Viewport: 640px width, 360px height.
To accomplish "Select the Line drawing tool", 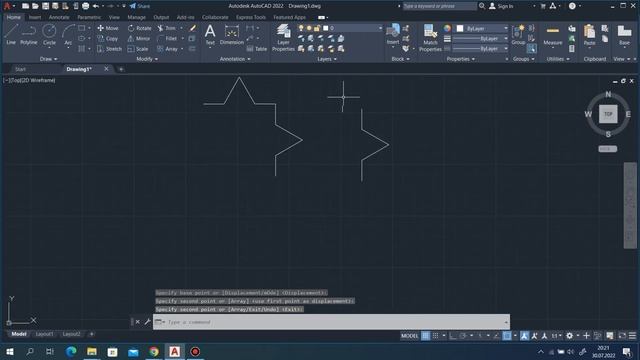I will (11, 34).
